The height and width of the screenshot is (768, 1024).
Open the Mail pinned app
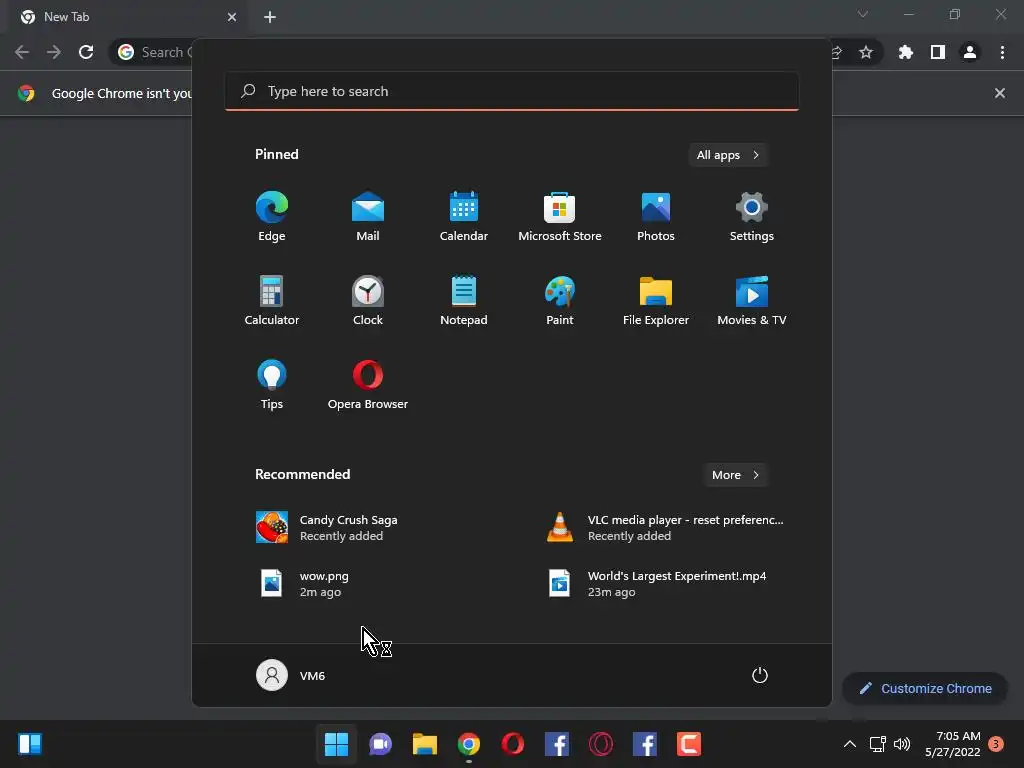pyautogui.click(x=368, y=216)
